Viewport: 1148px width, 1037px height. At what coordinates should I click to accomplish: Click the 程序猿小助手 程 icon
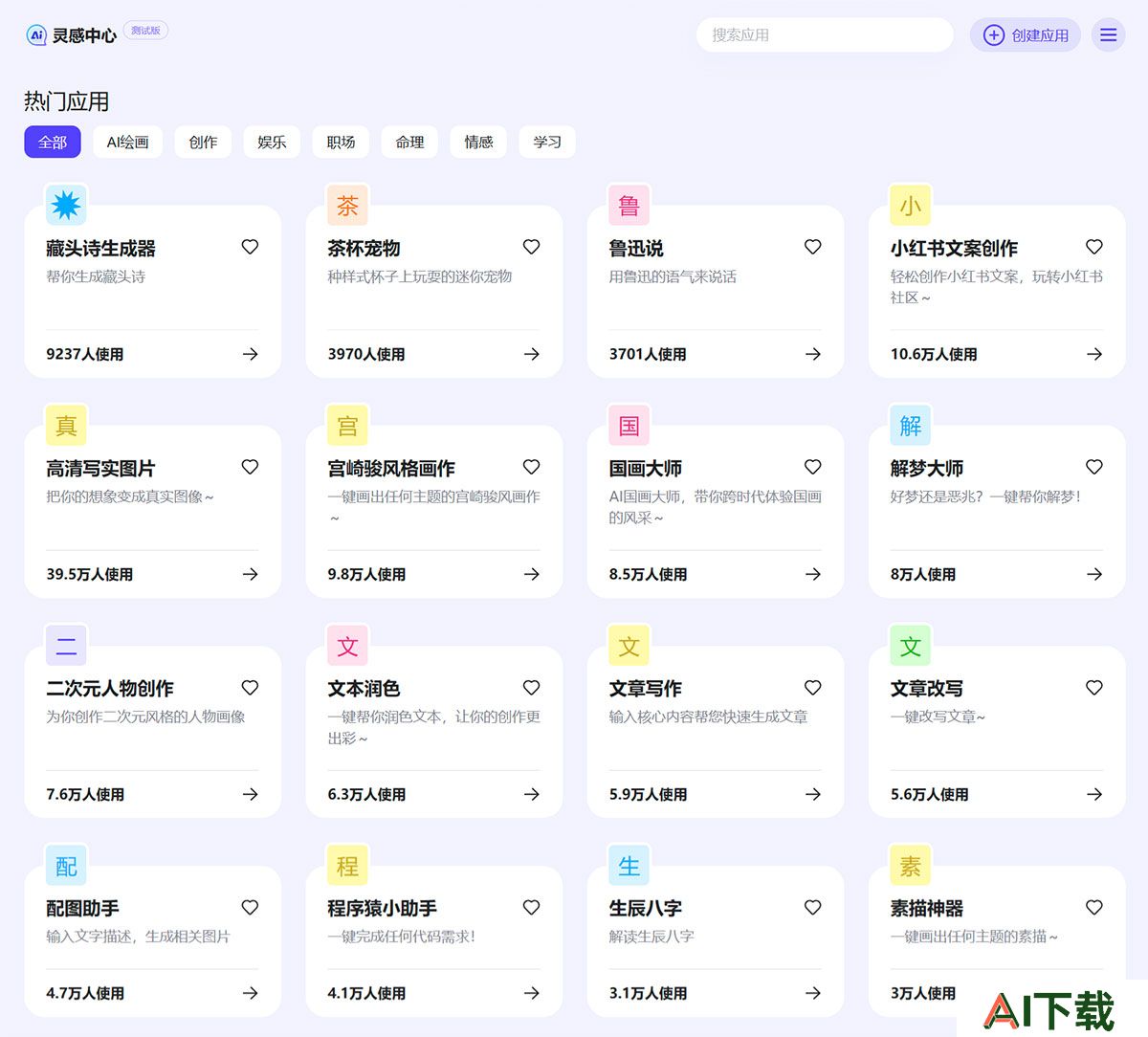tap(347, 865)
